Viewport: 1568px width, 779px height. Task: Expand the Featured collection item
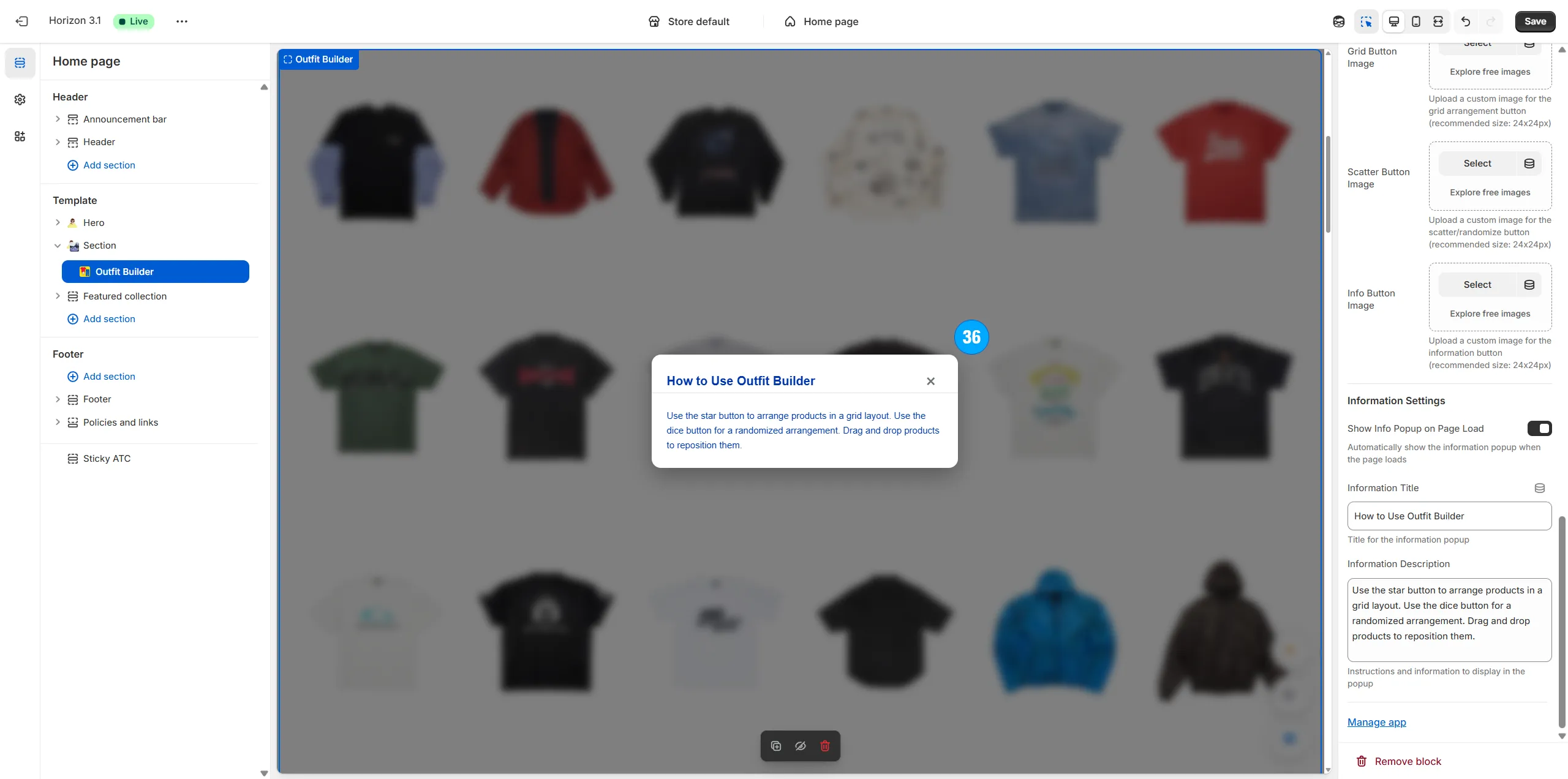[58, 296]
